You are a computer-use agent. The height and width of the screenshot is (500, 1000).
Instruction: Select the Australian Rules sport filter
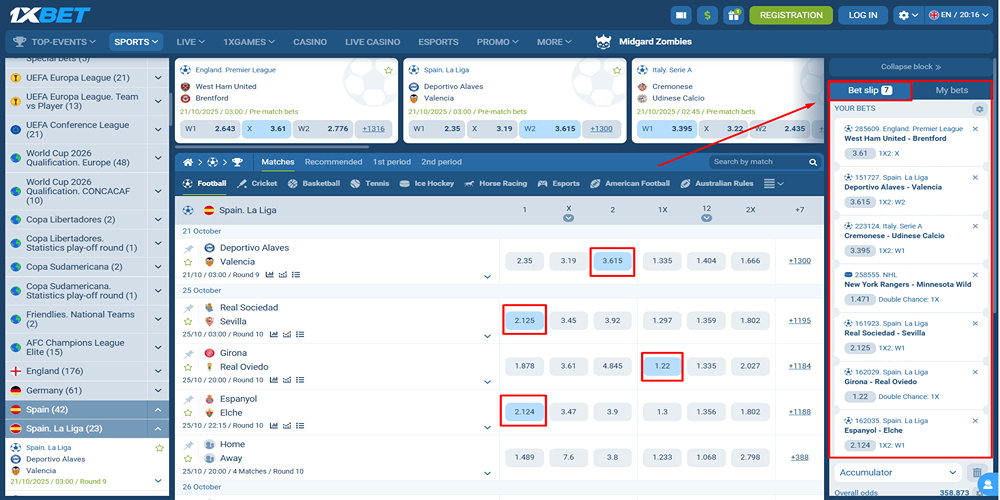[x=717, y=184]
